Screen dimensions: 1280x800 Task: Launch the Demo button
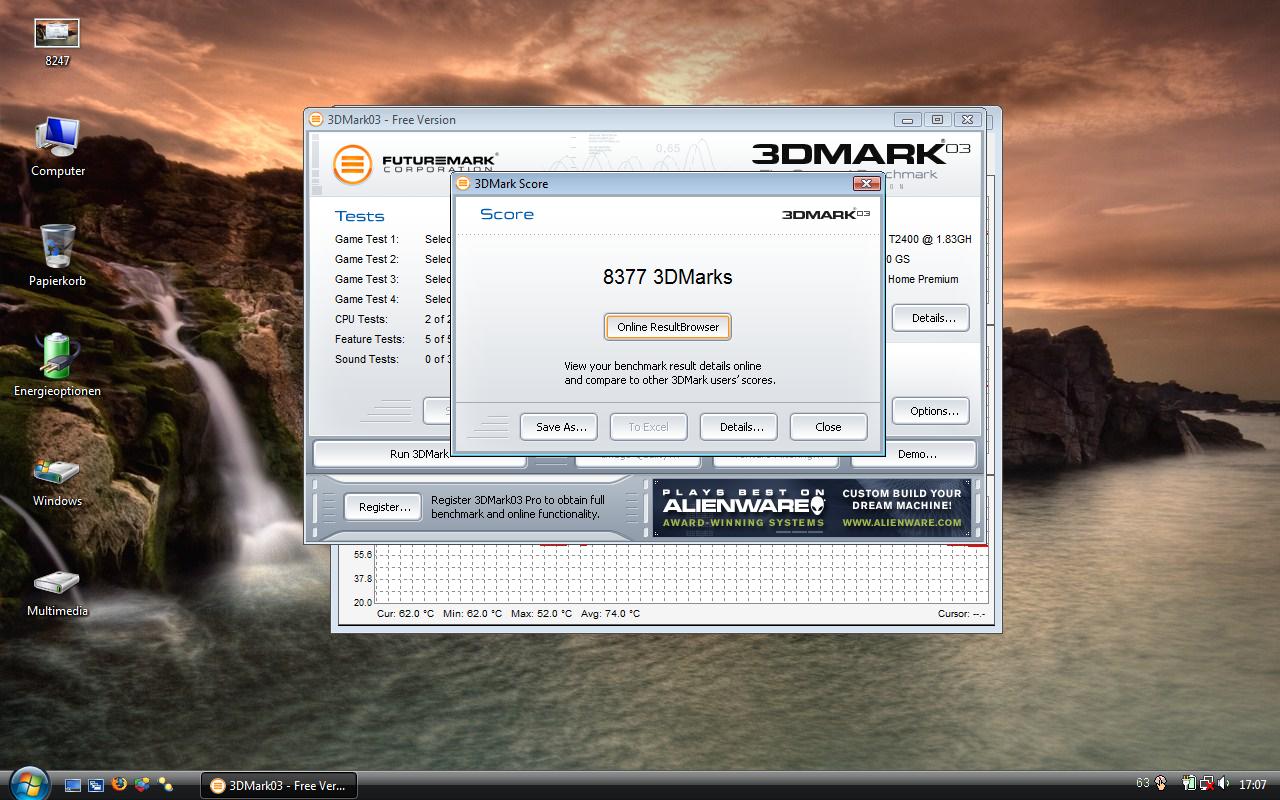(x=914, y=454)
